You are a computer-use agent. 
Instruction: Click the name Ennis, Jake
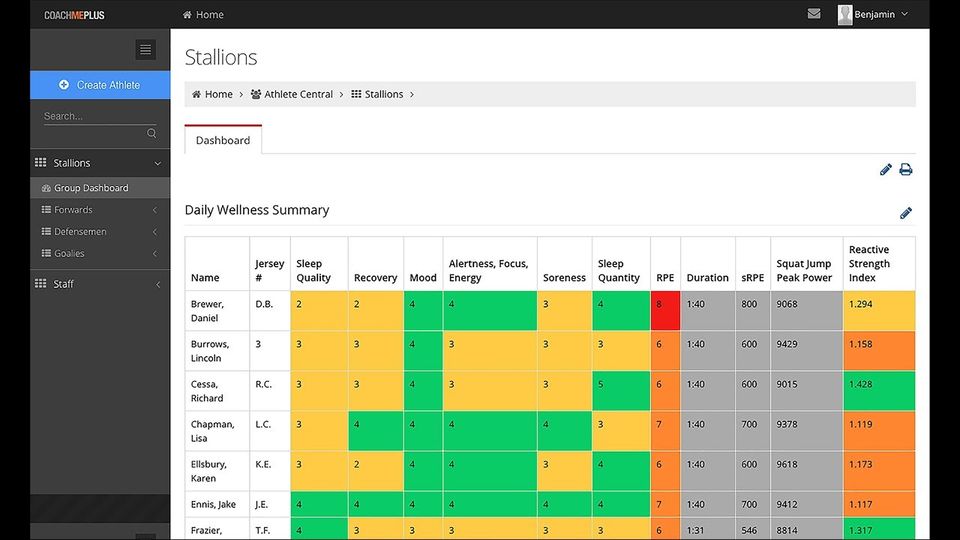[213, 504]
